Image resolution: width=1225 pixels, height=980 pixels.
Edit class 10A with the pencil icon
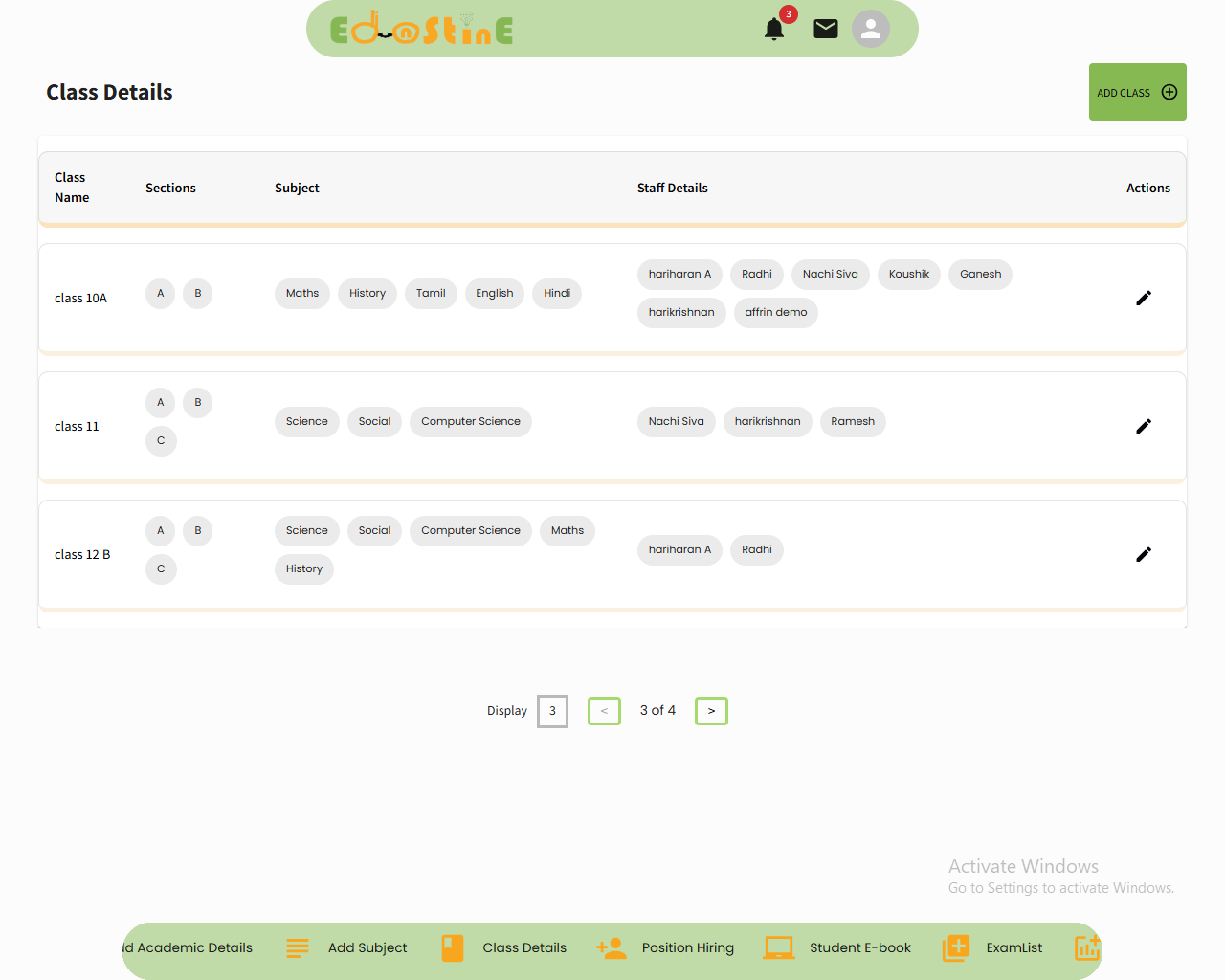click(1144, 298)
